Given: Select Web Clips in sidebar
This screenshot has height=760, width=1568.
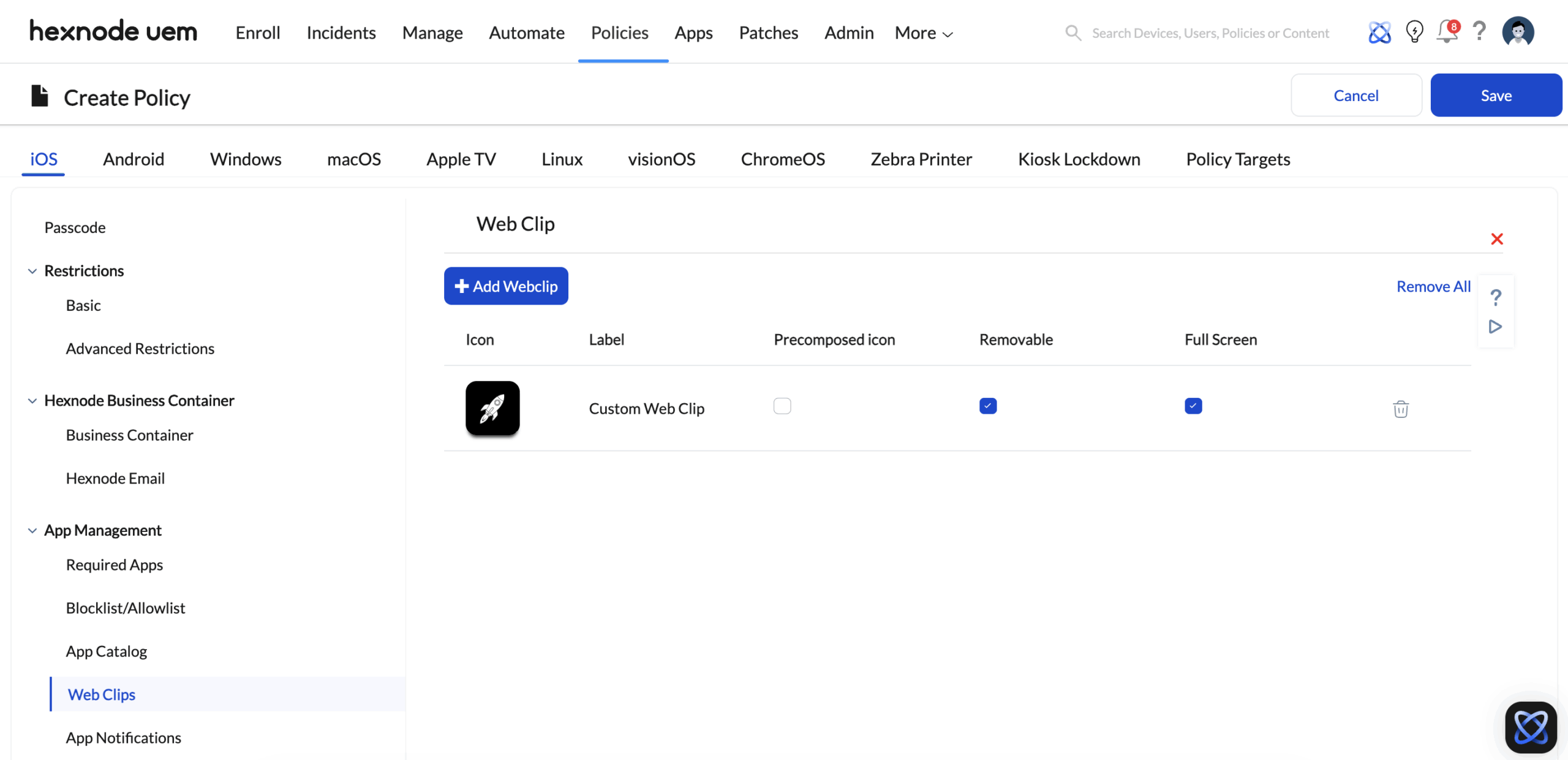Looking at the screenshot, I should click(x=228, y=694).
